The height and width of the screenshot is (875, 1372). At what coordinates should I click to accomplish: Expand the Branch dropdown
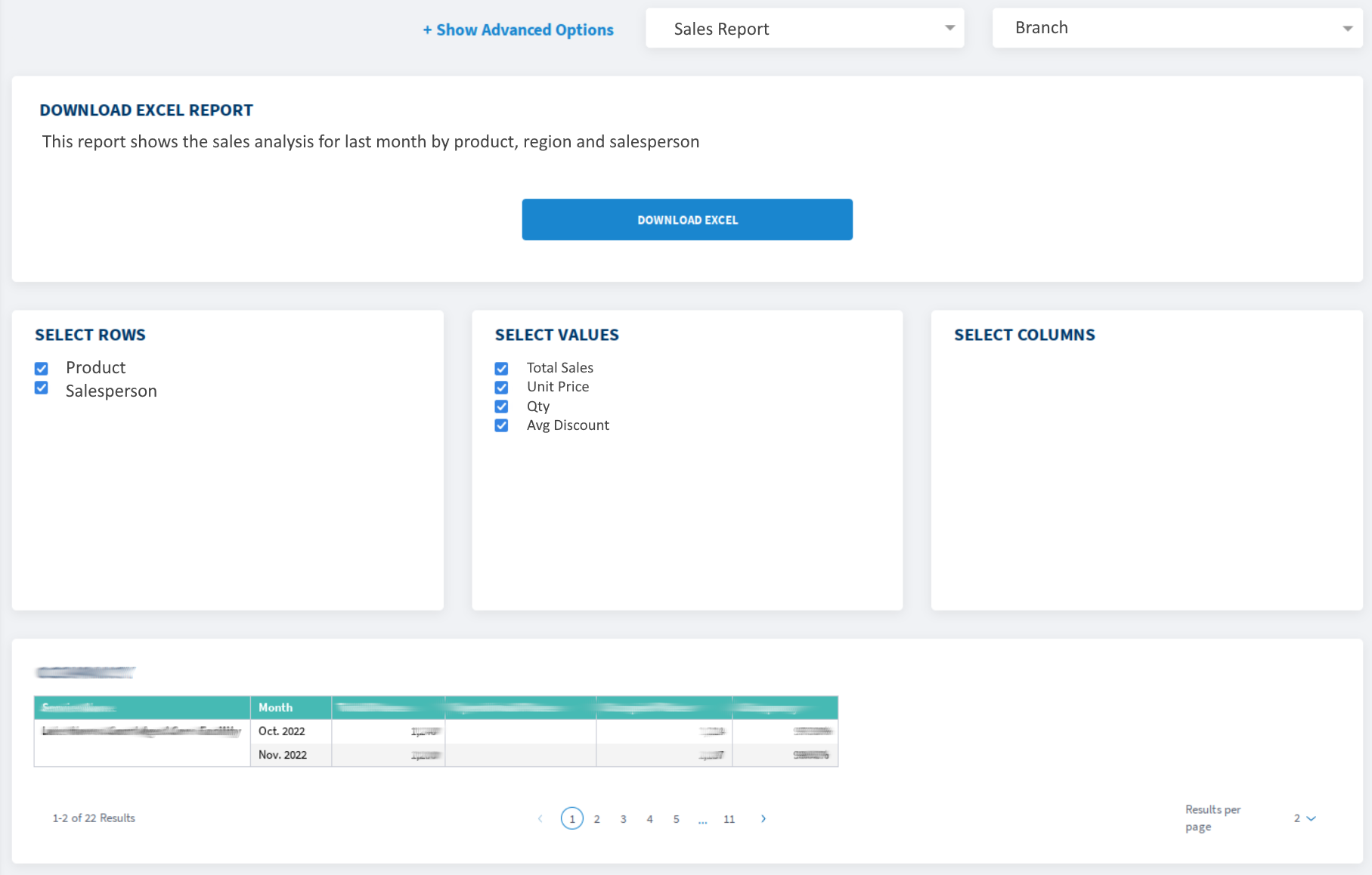pyautogui.click(x=1177, y=29)
